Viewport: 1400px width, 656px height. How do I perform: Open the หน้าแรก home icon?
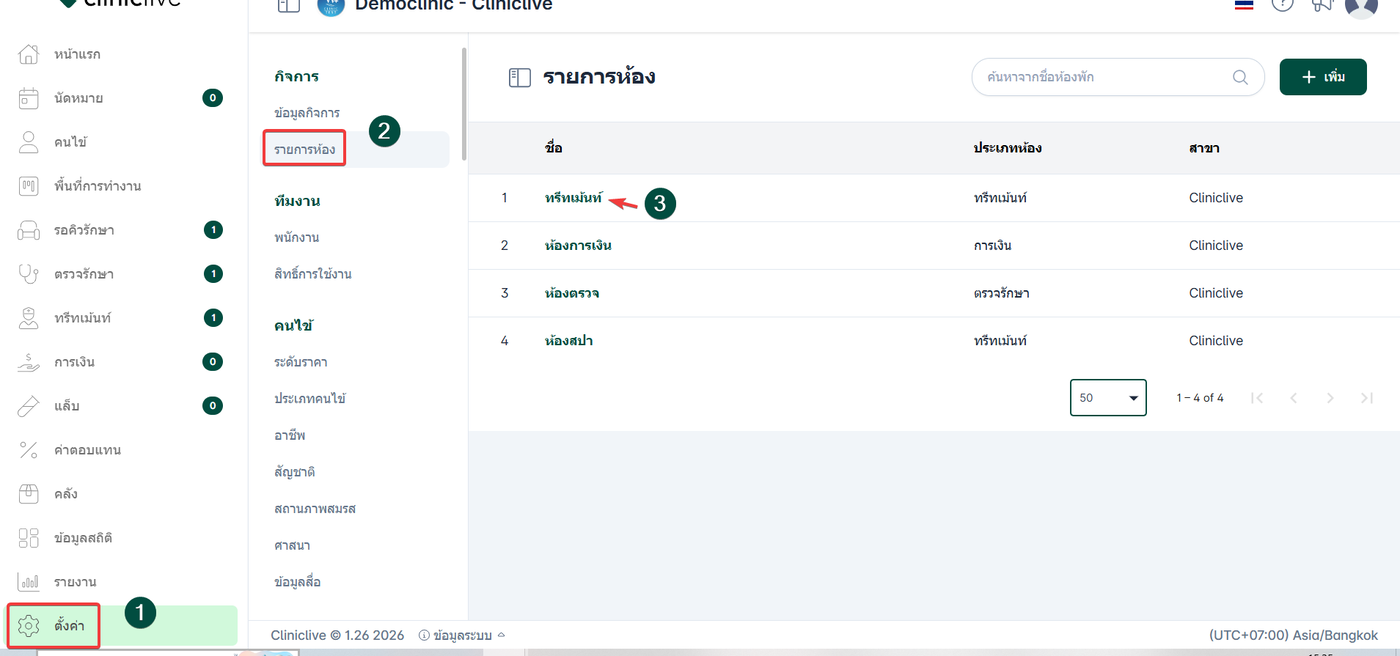coord(29,54)
